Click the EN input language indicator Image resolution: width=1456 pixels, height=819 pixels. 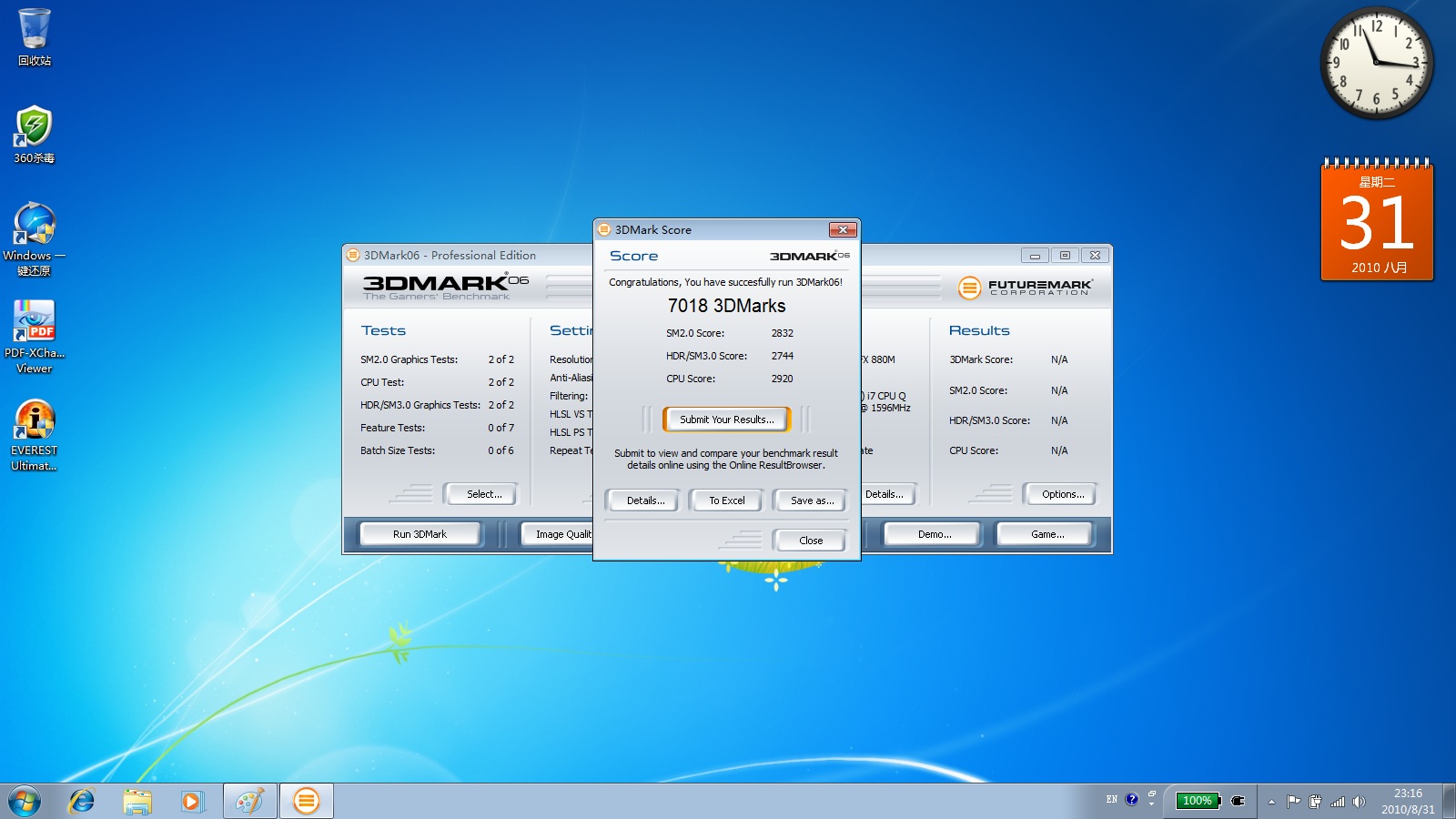pos(1112,799)
